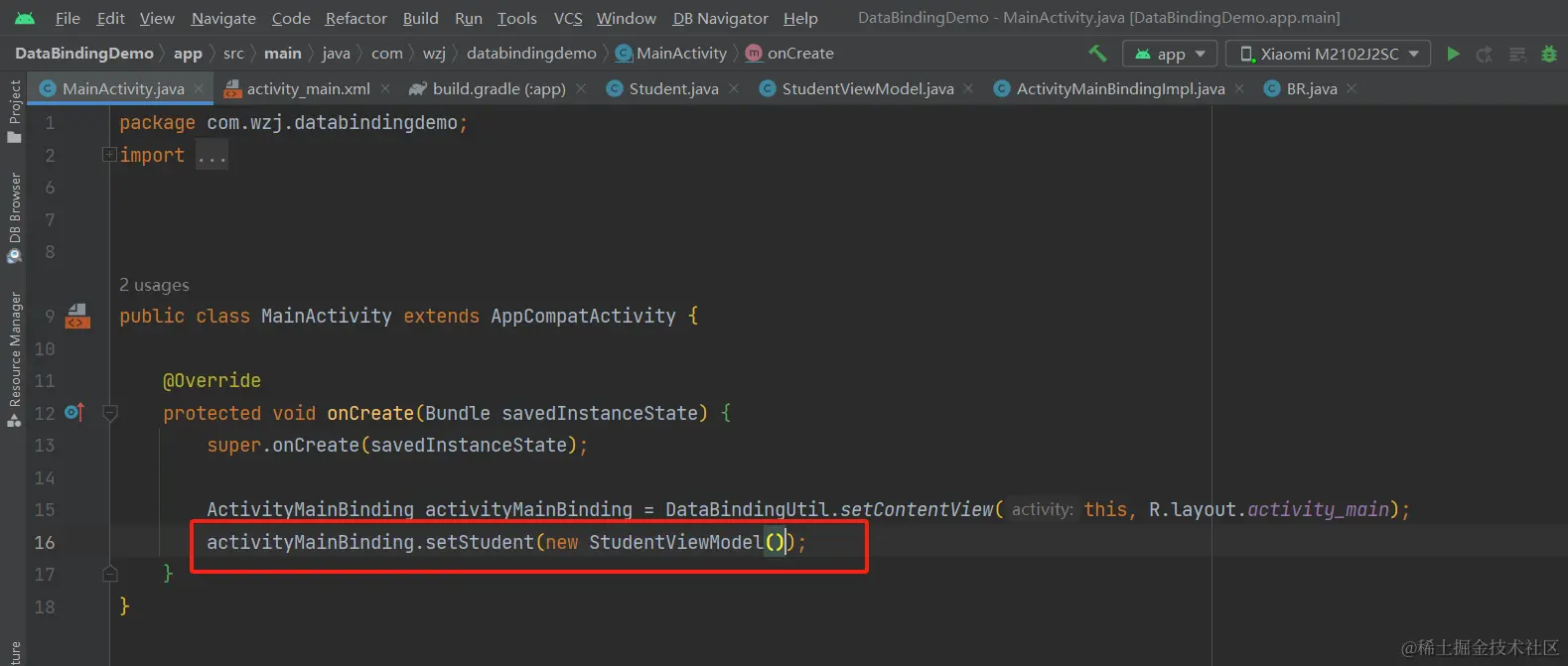Switch to the StudentViewModel.java tab

pos(867,88)
